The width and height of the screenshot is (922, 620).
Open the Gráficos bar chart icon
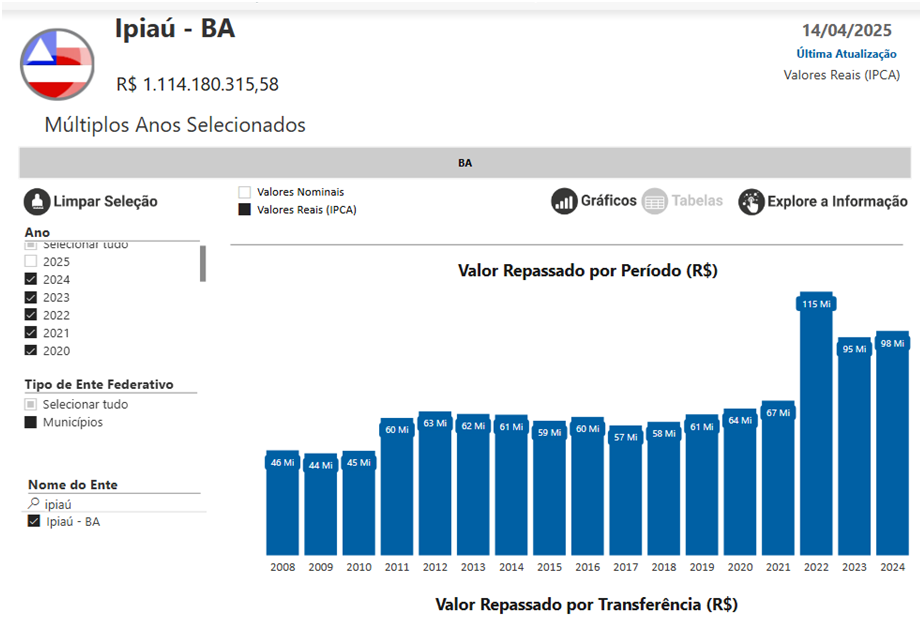tap(565, 201)
